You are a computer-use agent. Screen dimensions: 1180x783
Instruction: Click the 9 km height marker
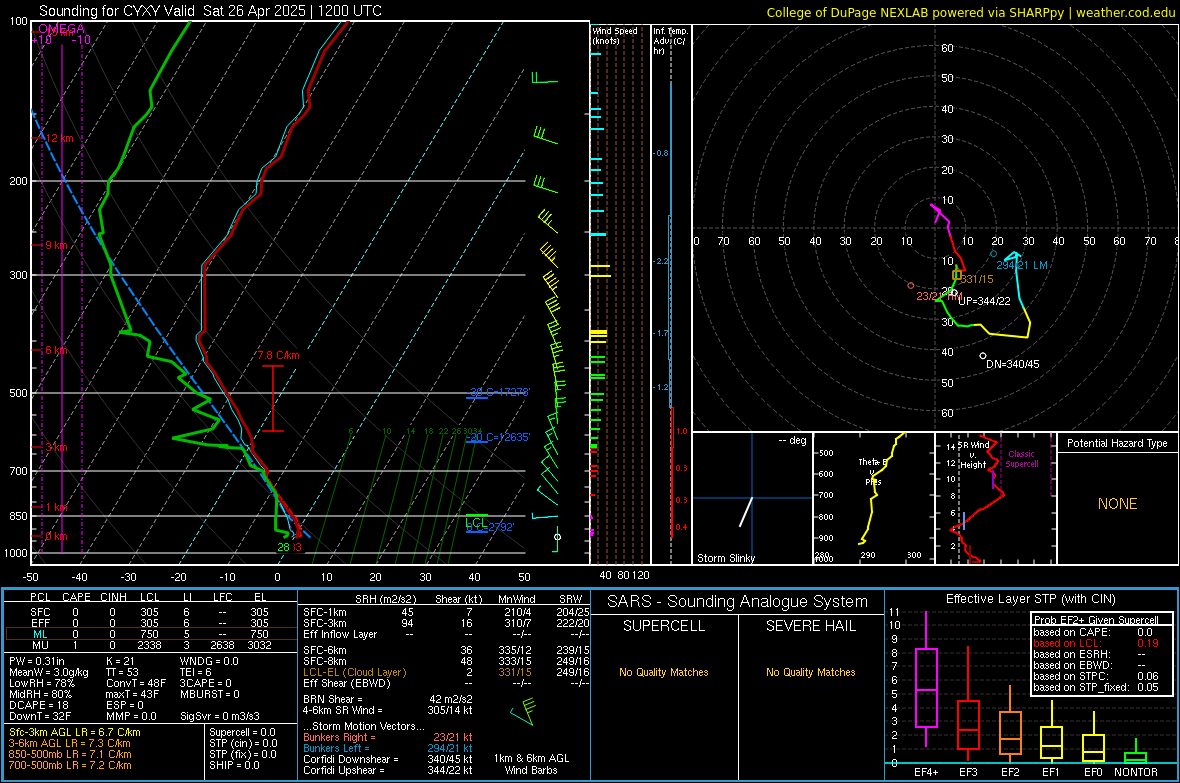(56, 245)
